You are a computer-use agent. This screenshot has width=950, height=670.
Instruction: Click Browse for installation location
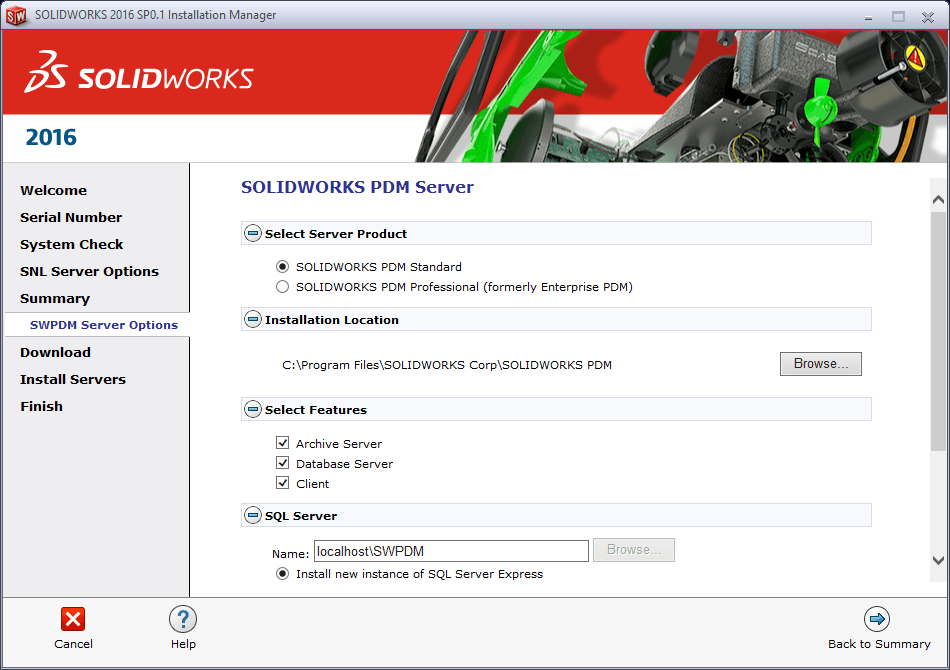(820, 364)
